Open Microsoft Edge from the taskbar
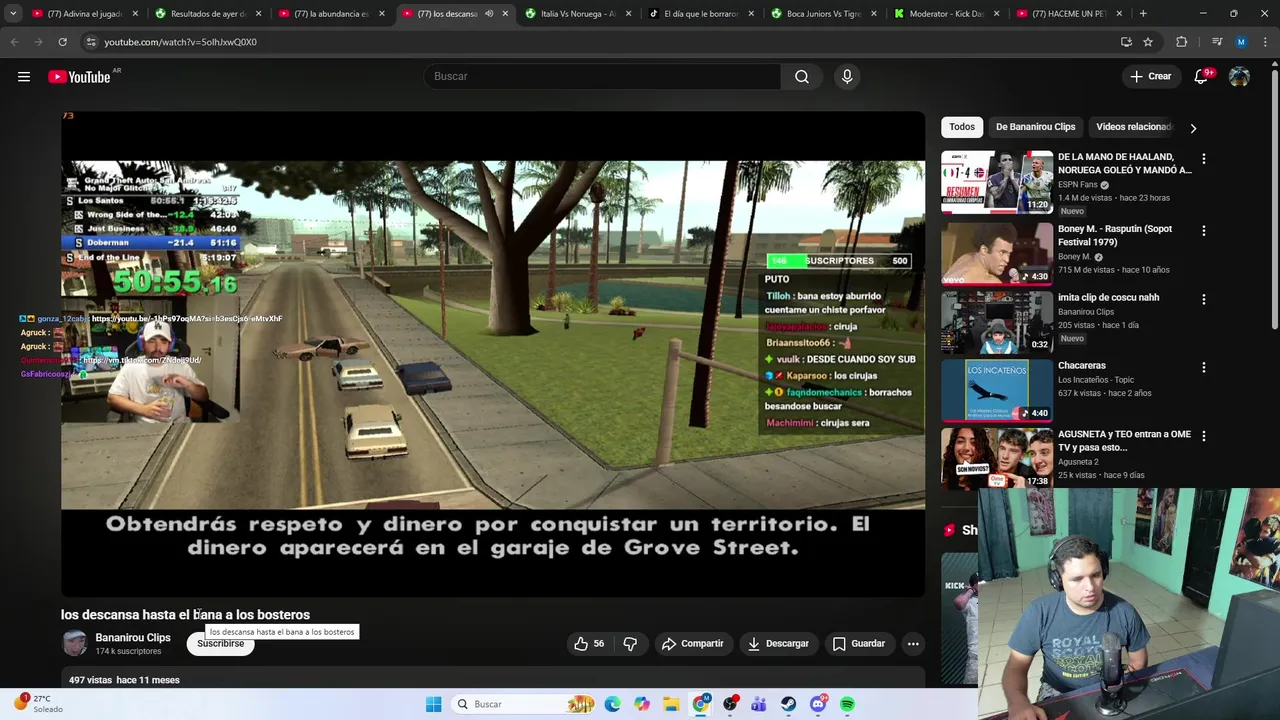This screenshot has height=720, width=1280. click(612, 704)
